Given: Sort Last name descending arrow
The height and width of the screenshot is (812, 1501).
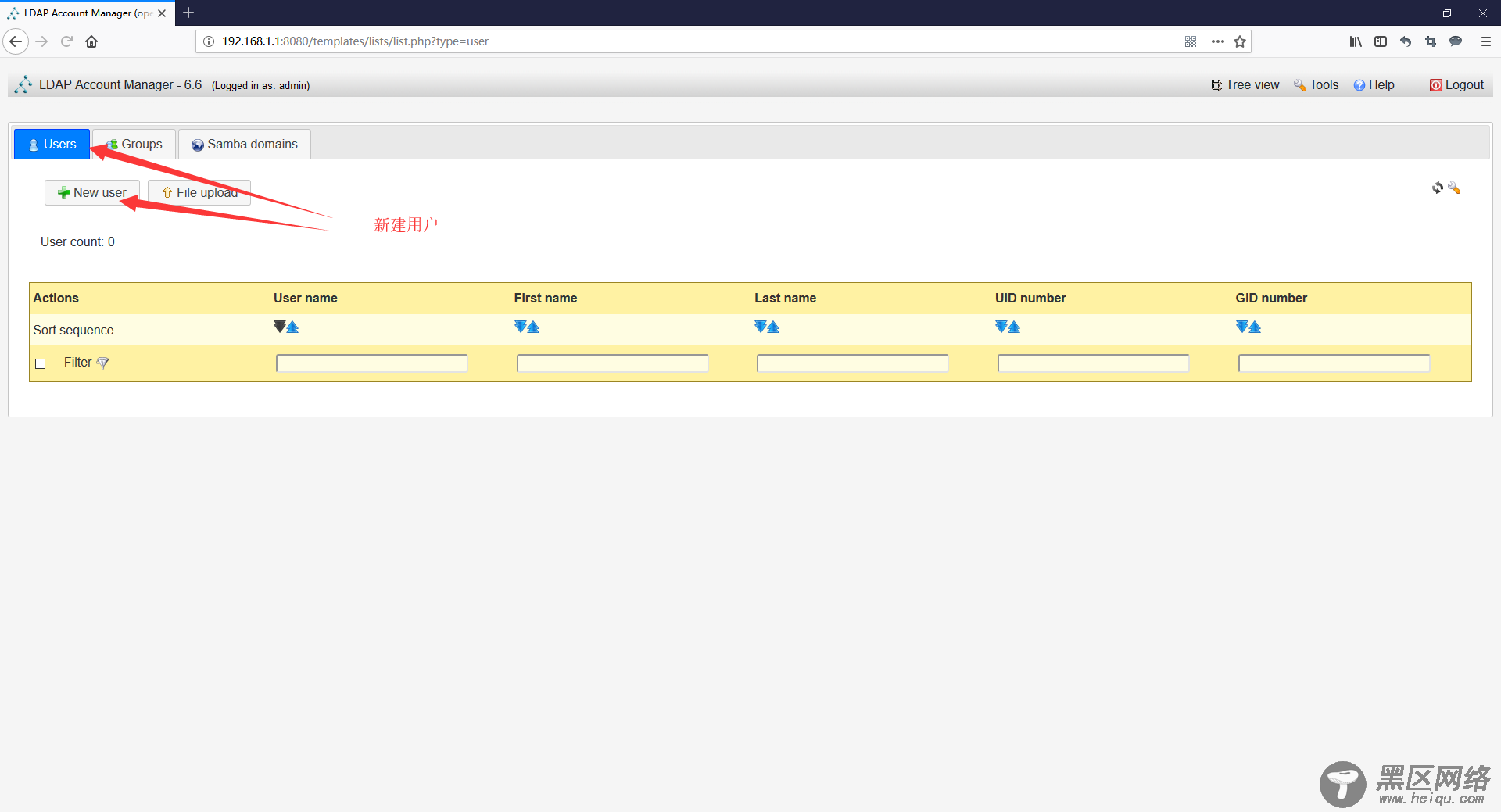Looking at the screenshot, I should pyautogui.click(x=761, y=327).
